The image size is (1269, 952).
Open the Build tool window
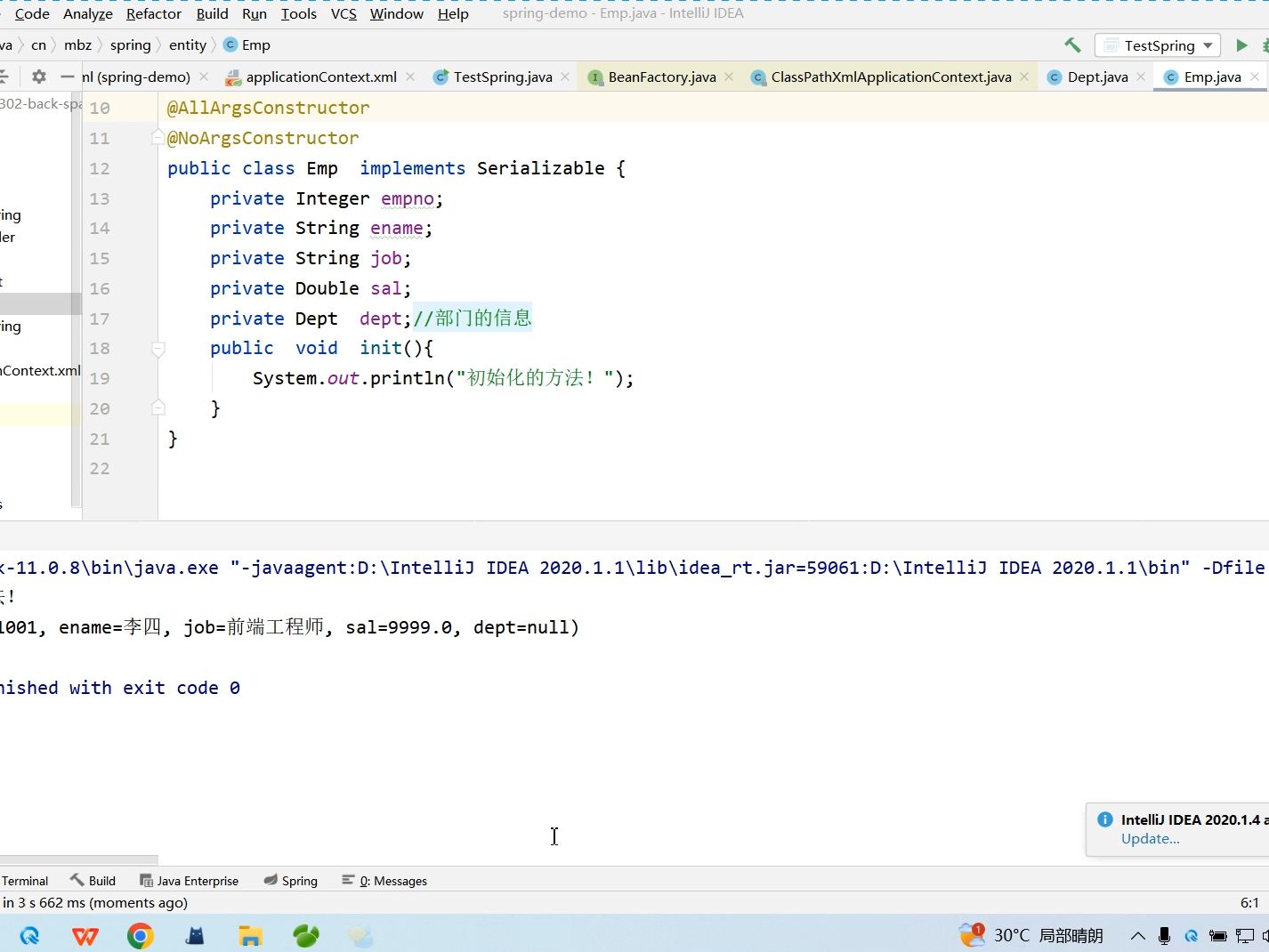pos(93,881)
